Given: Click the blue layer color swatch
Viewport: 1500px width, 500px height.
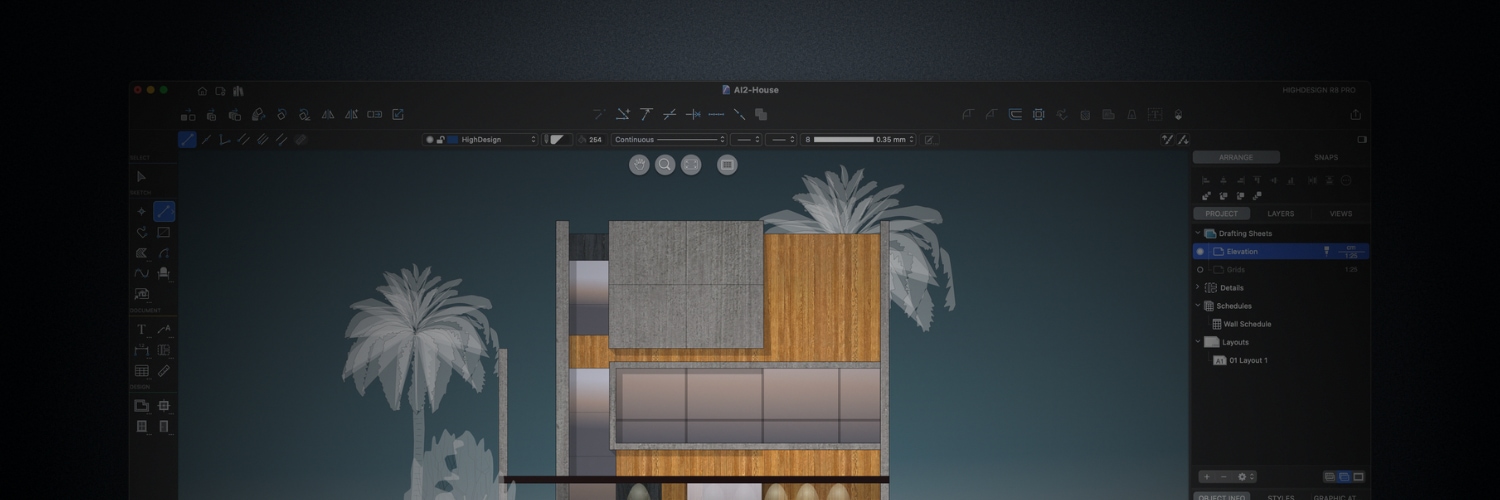Looking at the screenshot, I should (453, 140).
